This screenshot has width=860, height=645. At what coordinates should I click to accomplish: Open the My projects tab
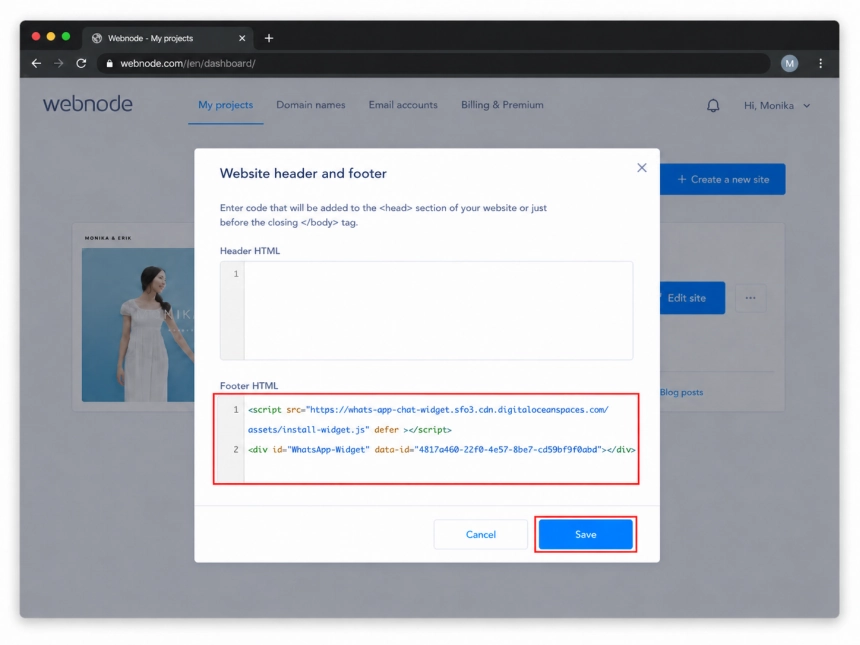coord(225,105)
